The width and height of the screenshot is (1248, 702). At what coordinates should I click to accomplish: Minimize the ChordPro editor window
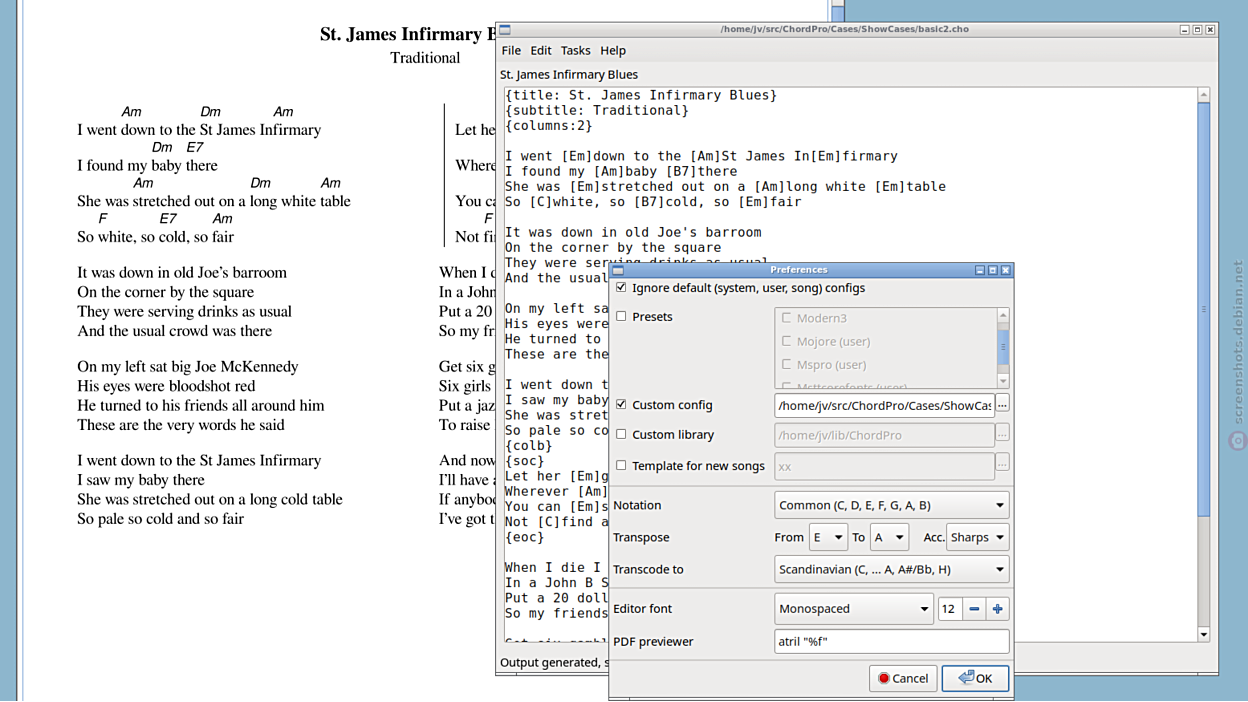[x=1184, y=30]
